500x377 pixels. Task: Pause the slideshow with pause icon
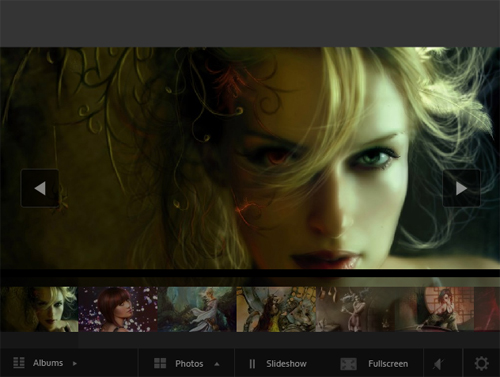coord(252,364)
